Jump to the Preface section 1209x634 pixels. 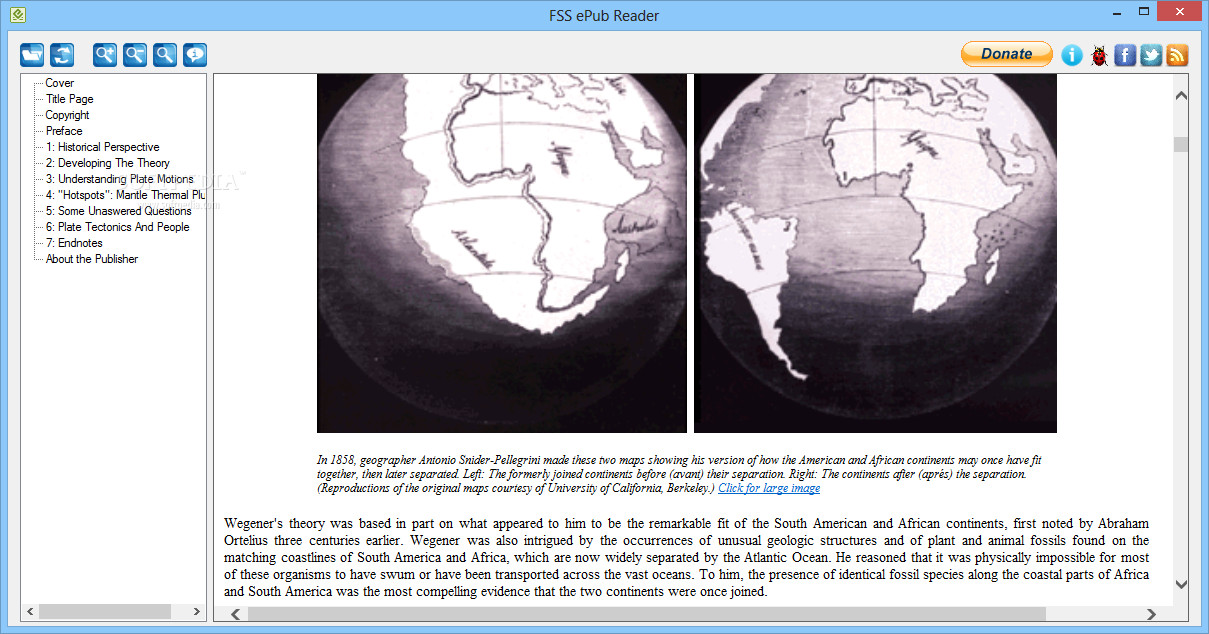point(64,131)
